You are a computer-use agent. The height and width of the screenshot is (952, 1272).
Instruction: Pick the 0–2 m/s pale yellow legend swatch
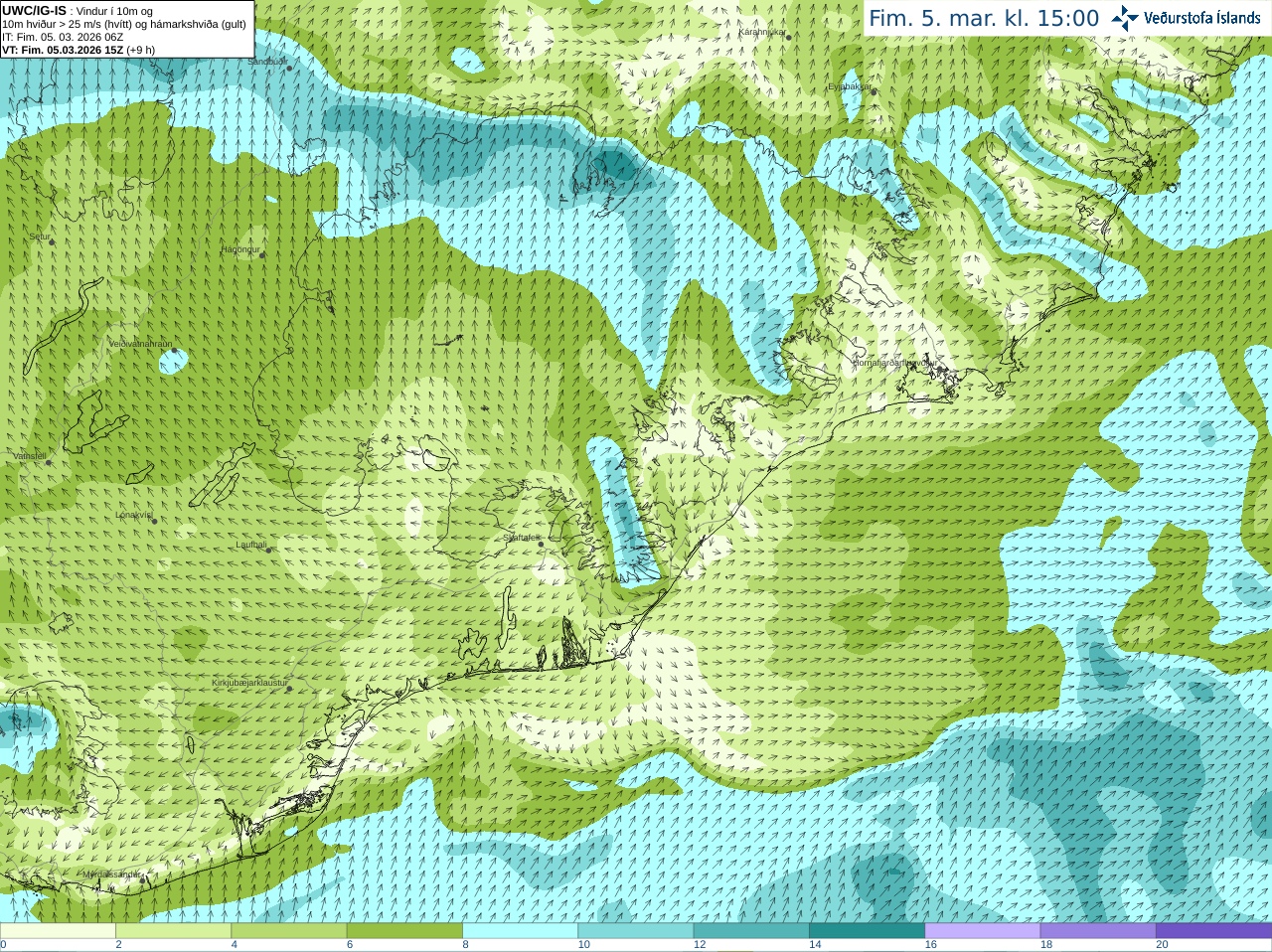(58, 931)
